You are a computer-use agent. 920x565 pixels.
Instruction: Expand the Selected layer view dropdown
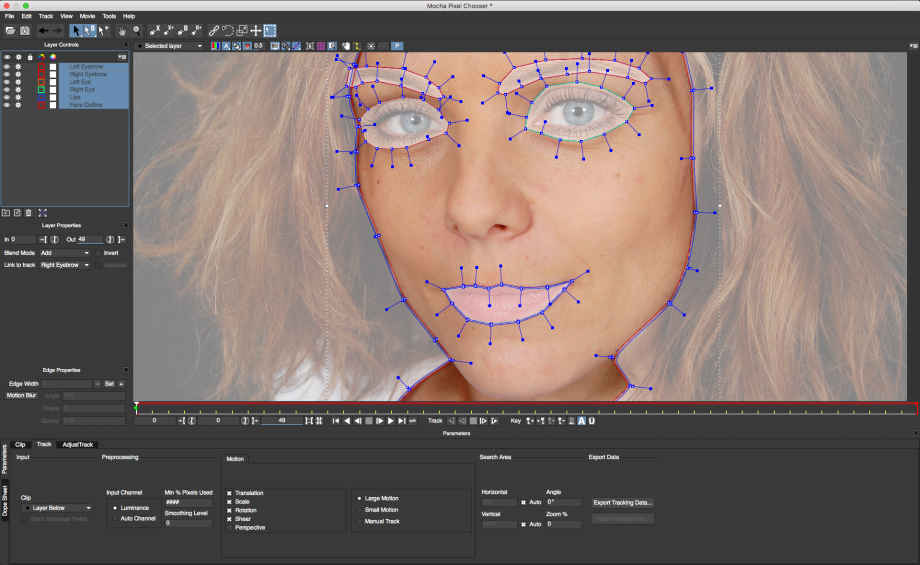[172, 46]
